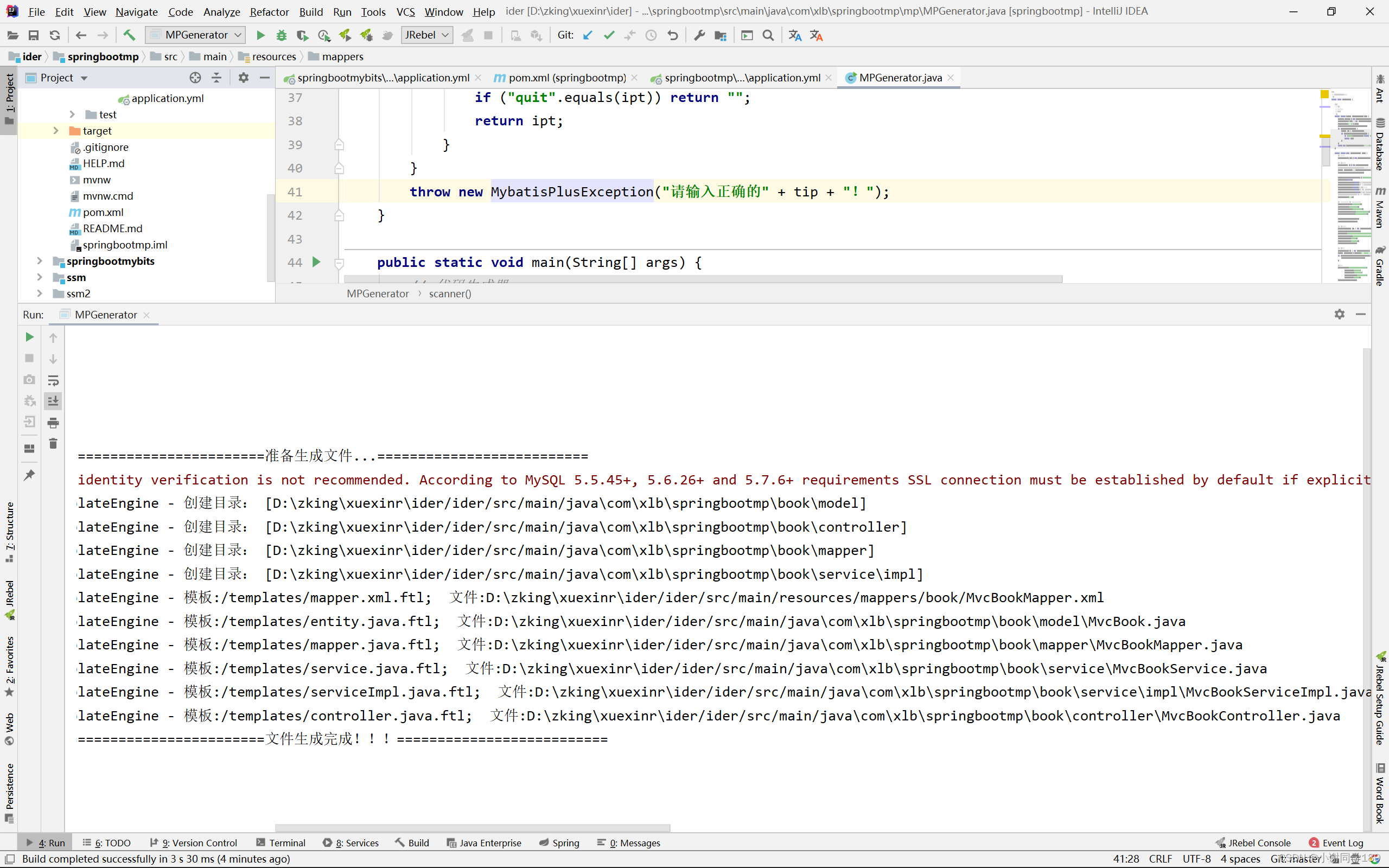Viewport: 1389px width, 868px height.
Task: Update project from Git with the blue arrow
Action: click(587, 35)
